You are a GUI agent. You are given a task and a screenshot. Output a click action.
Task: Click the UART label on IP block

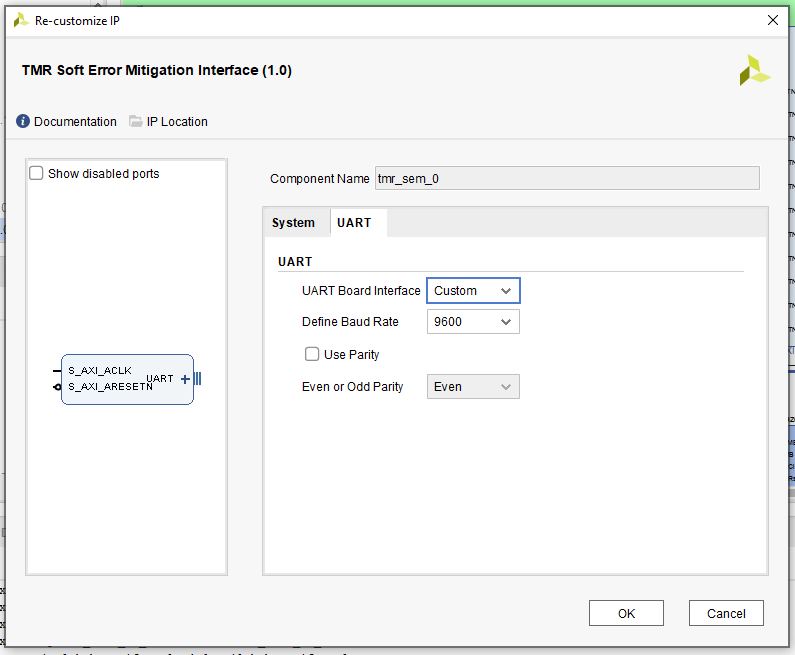click(160, 378)
